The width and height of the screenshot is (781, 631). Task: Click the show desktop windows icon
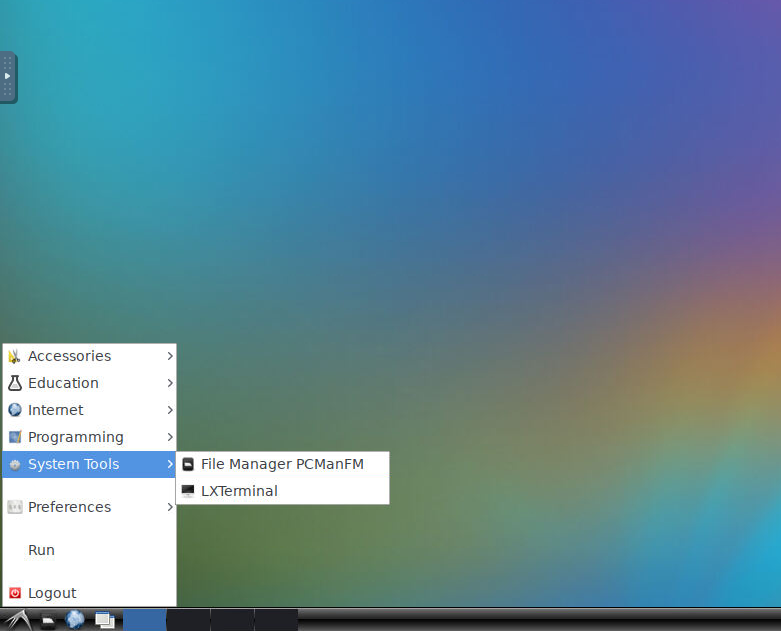coord(104,620)
